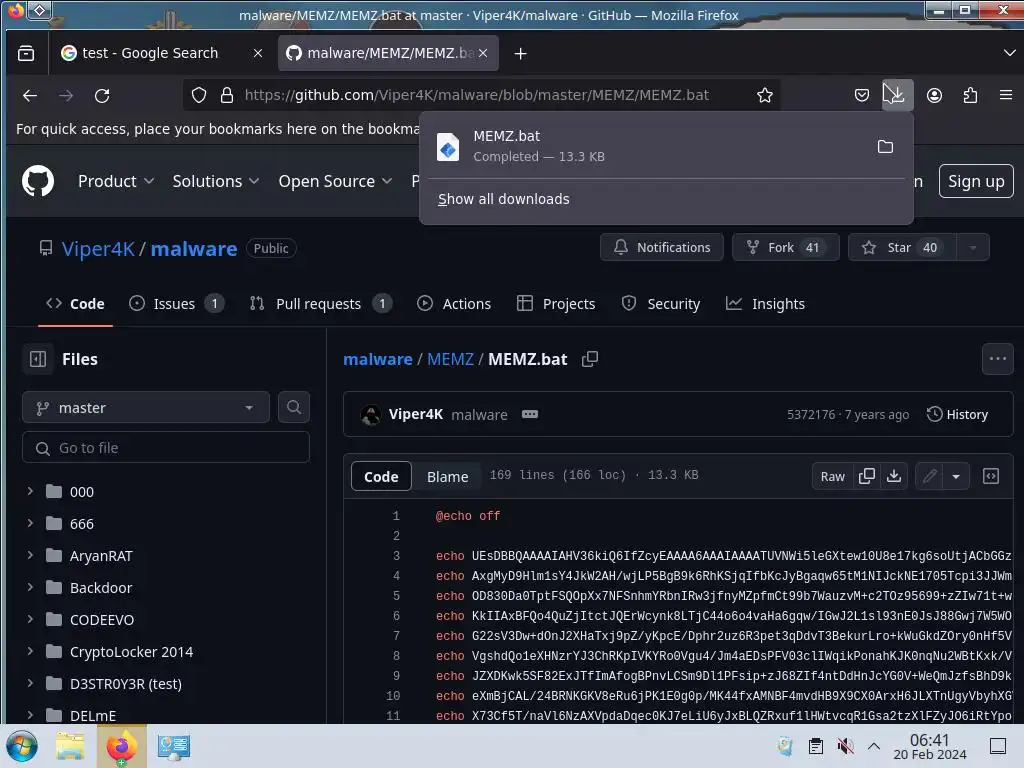Expand the Solutions menu
Image resolution: width=1024 pixels, height=768 pixels.
coord(216,181)
